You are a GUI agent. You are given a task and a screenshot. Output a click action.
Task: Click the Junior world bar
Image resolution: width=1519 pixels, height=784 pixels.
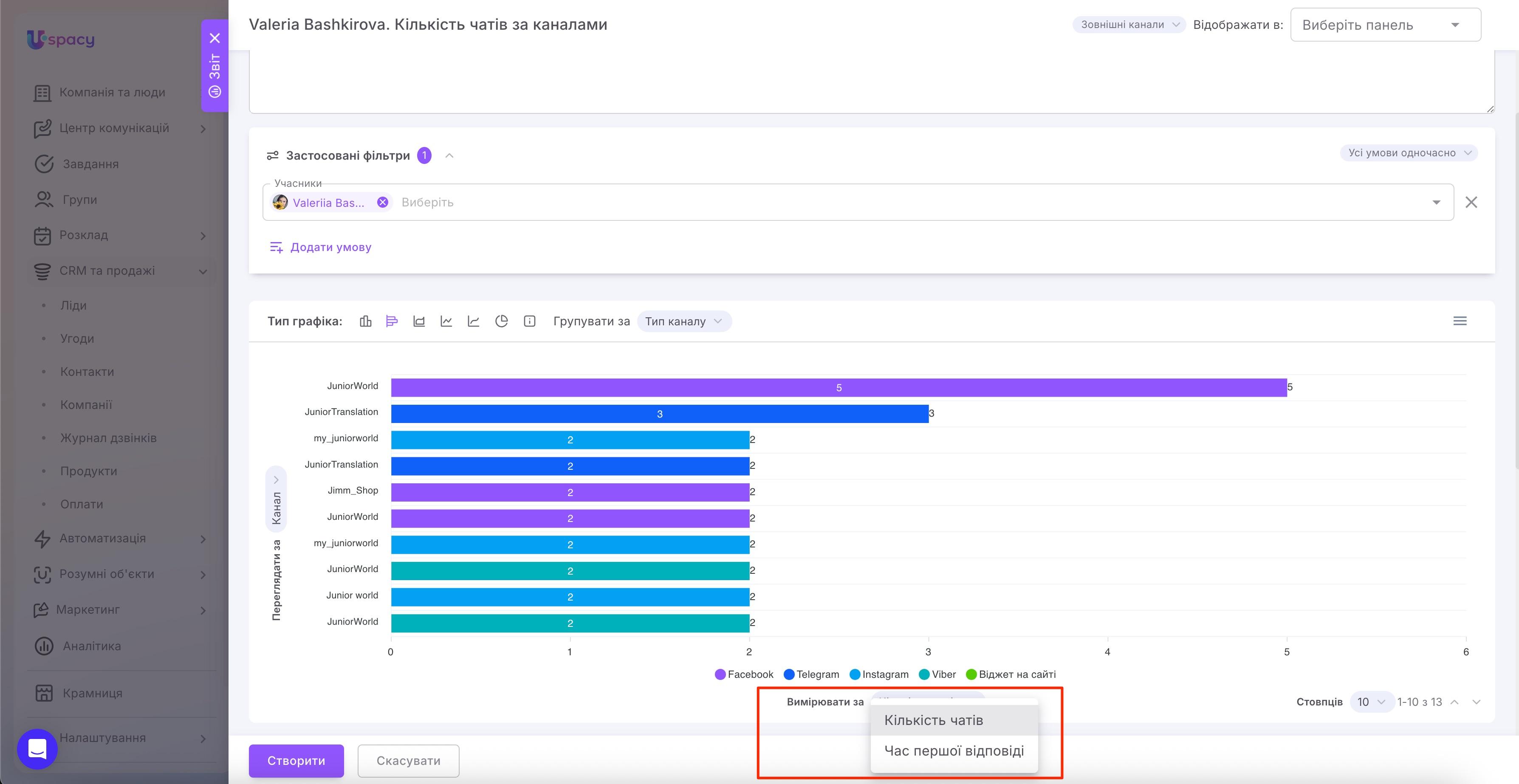click(570, 597)
